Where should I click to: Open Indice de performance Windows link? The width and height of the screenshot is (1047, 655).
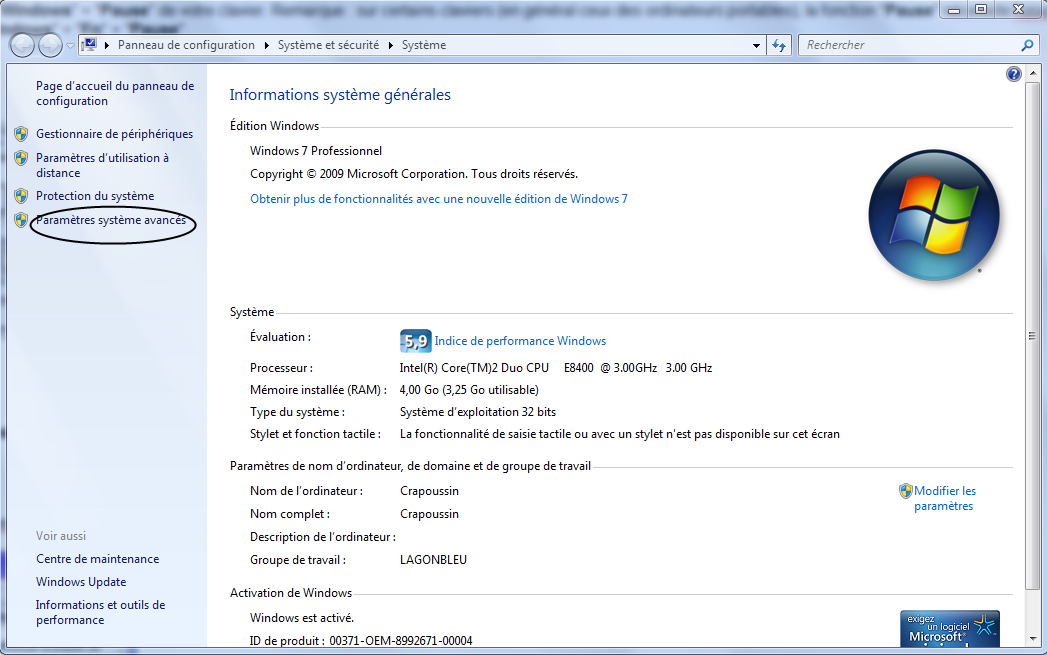click(520, 341)
